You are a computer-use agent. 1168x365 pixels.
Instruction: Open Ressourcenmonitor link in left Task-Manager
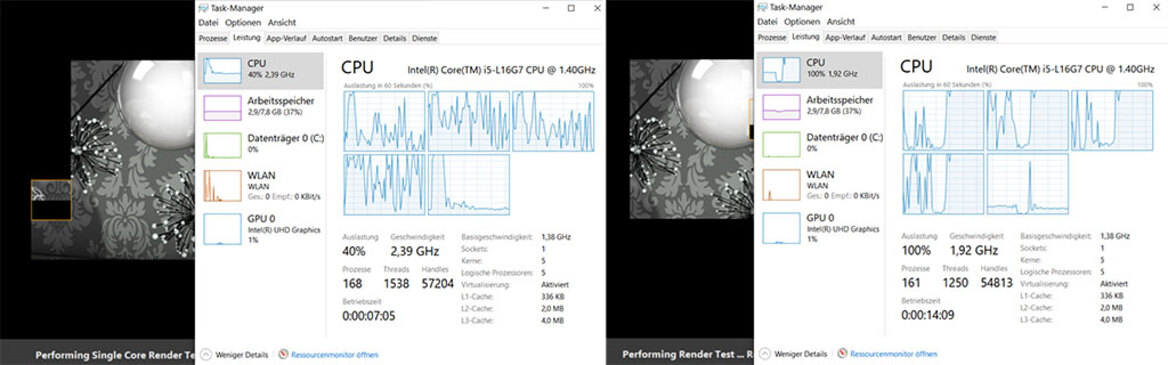pos(328,354)
